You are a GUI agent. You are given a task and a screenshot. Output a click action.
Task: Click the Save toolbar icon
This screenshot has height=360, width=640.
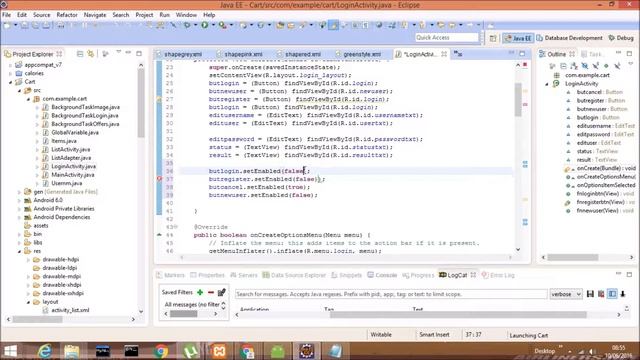pyautogui.click(x=25, y=25)
